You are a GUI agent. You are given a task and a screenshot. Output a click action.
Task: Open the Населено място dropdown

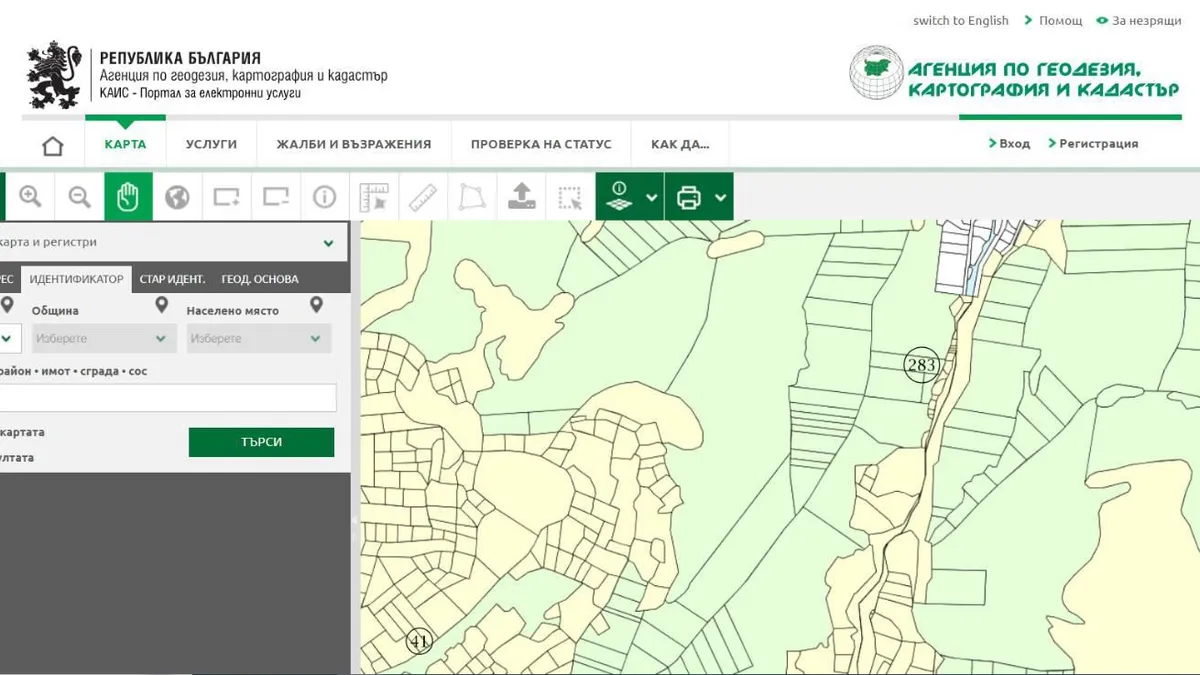point(259,338)
